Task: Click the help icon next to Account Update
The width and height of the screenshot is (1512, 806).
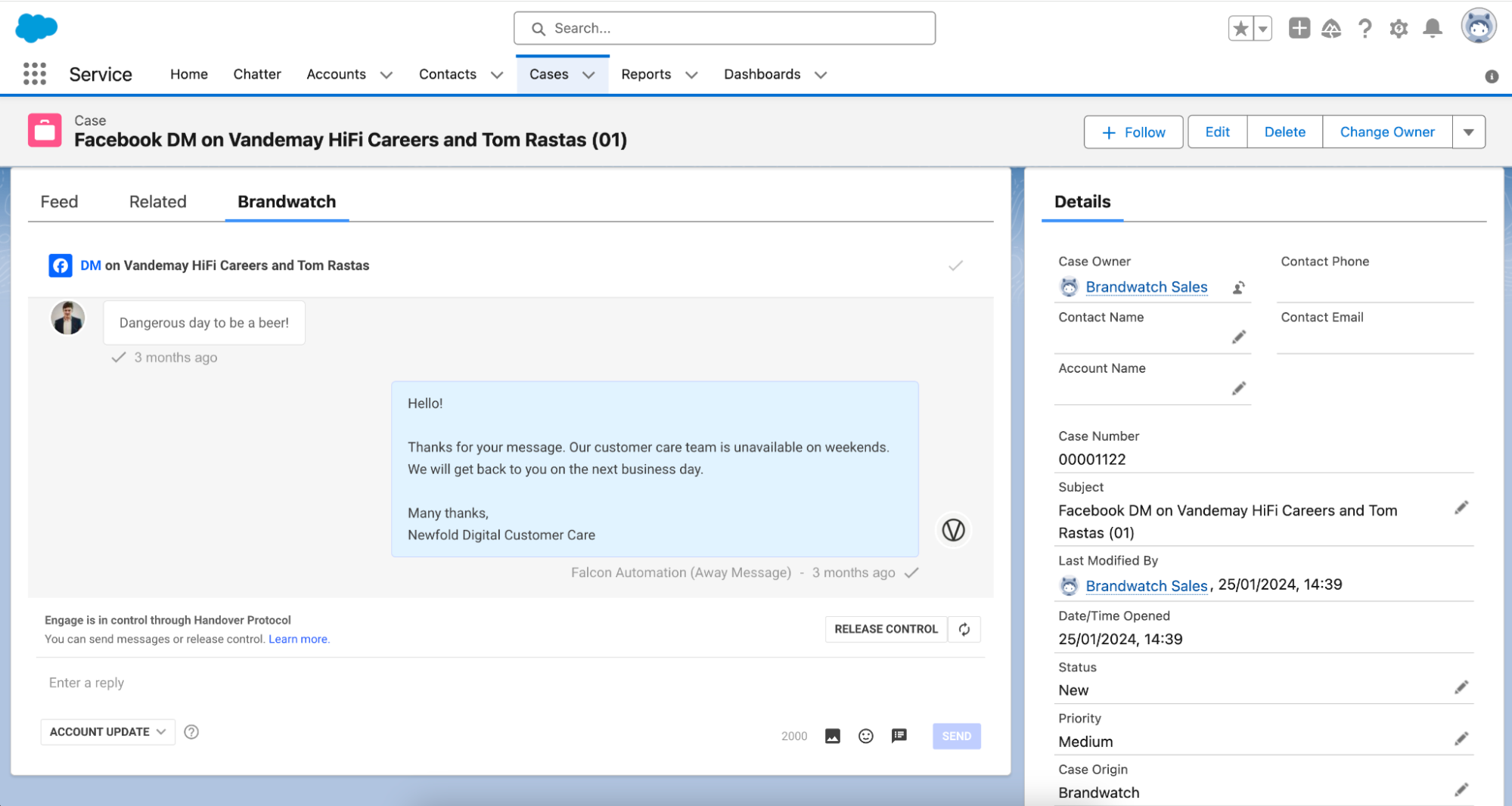Action: click(191, 732)
